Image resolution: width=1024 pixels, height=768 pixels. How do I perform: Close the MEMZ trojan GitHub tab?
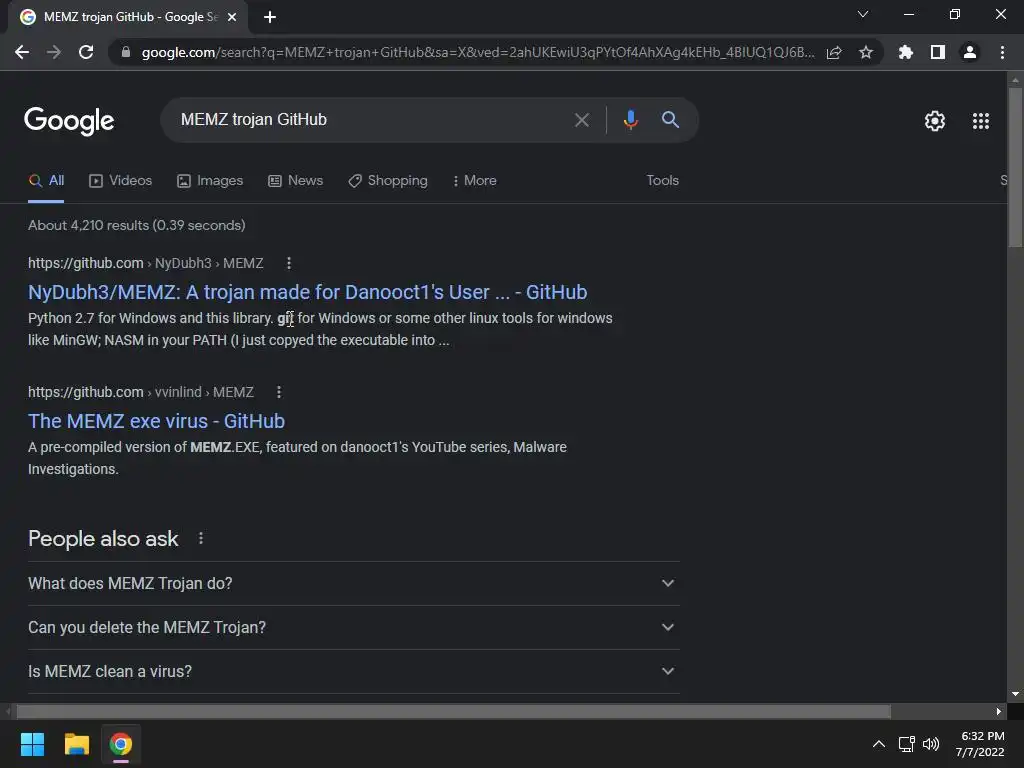(x=232, y=17)
